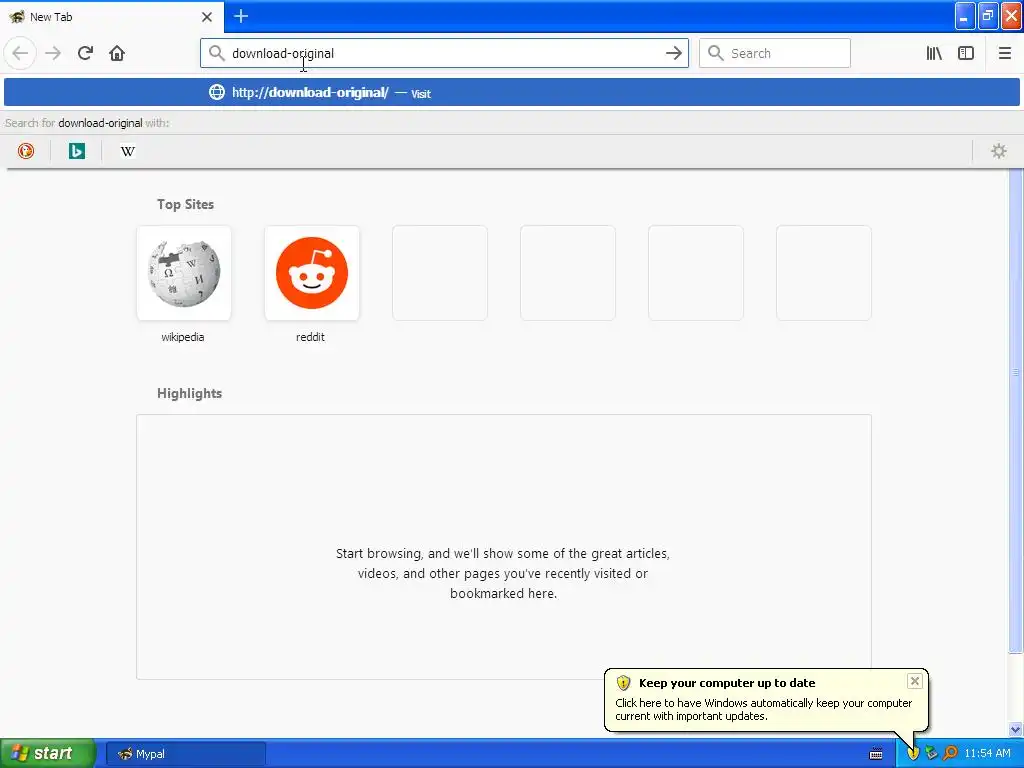Visit http://download-original/ suggestion
The width and height of the screenshot is (1024, 768).
512,92
